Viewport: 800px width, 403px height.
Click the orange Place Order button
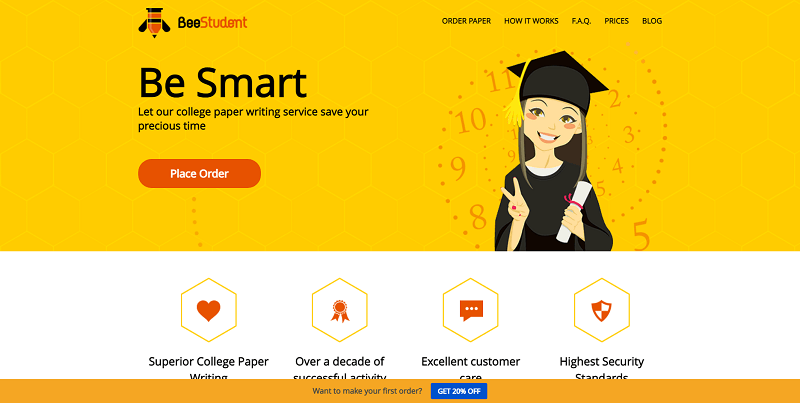pyautogui.click(x=199, y=173)
